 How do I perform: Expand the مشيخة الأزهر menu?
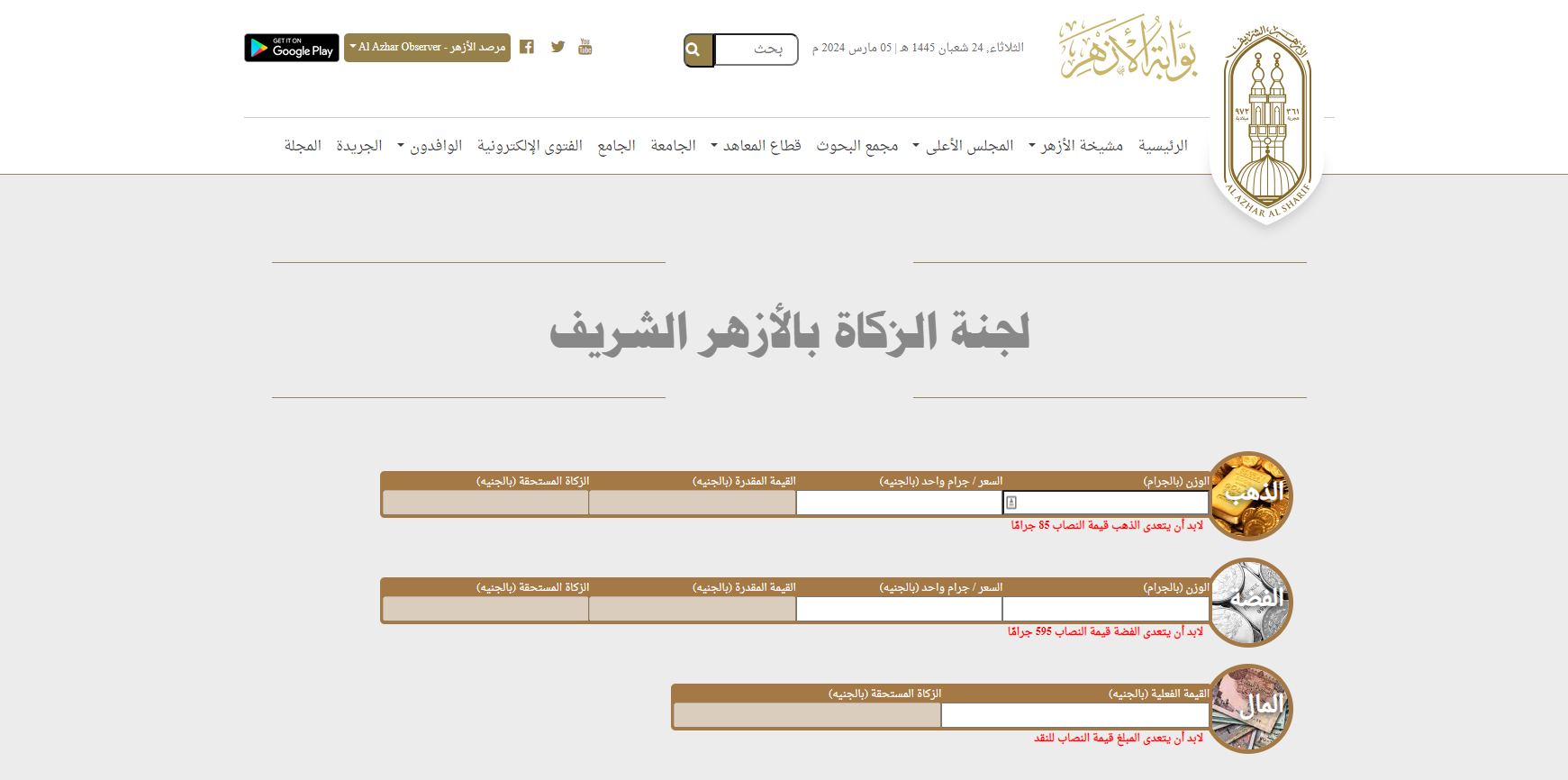coord(1076,145)
